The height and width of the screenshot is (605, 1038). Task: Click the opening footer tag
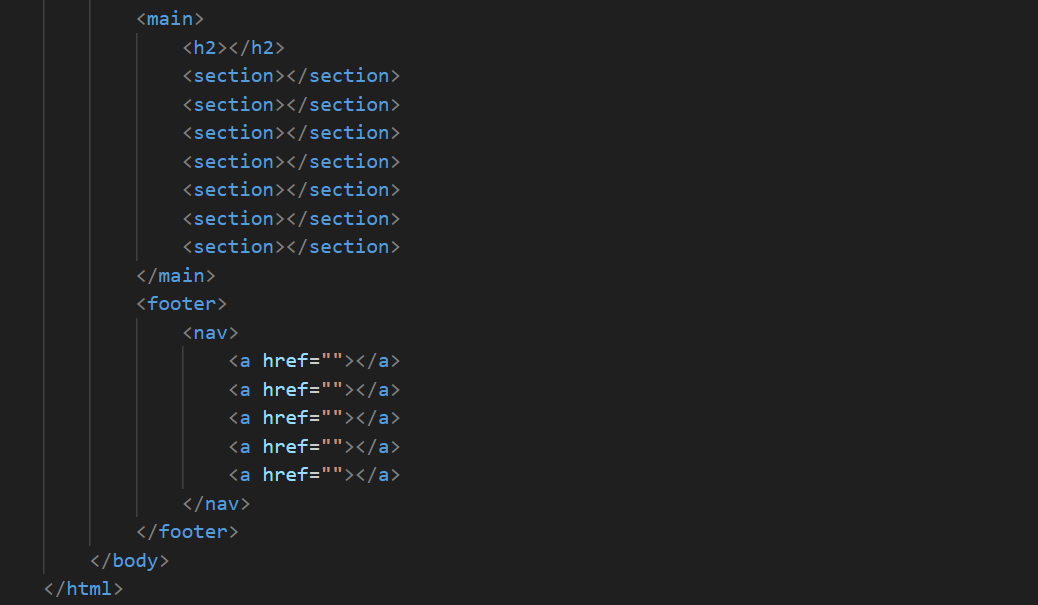click(182, 303)
